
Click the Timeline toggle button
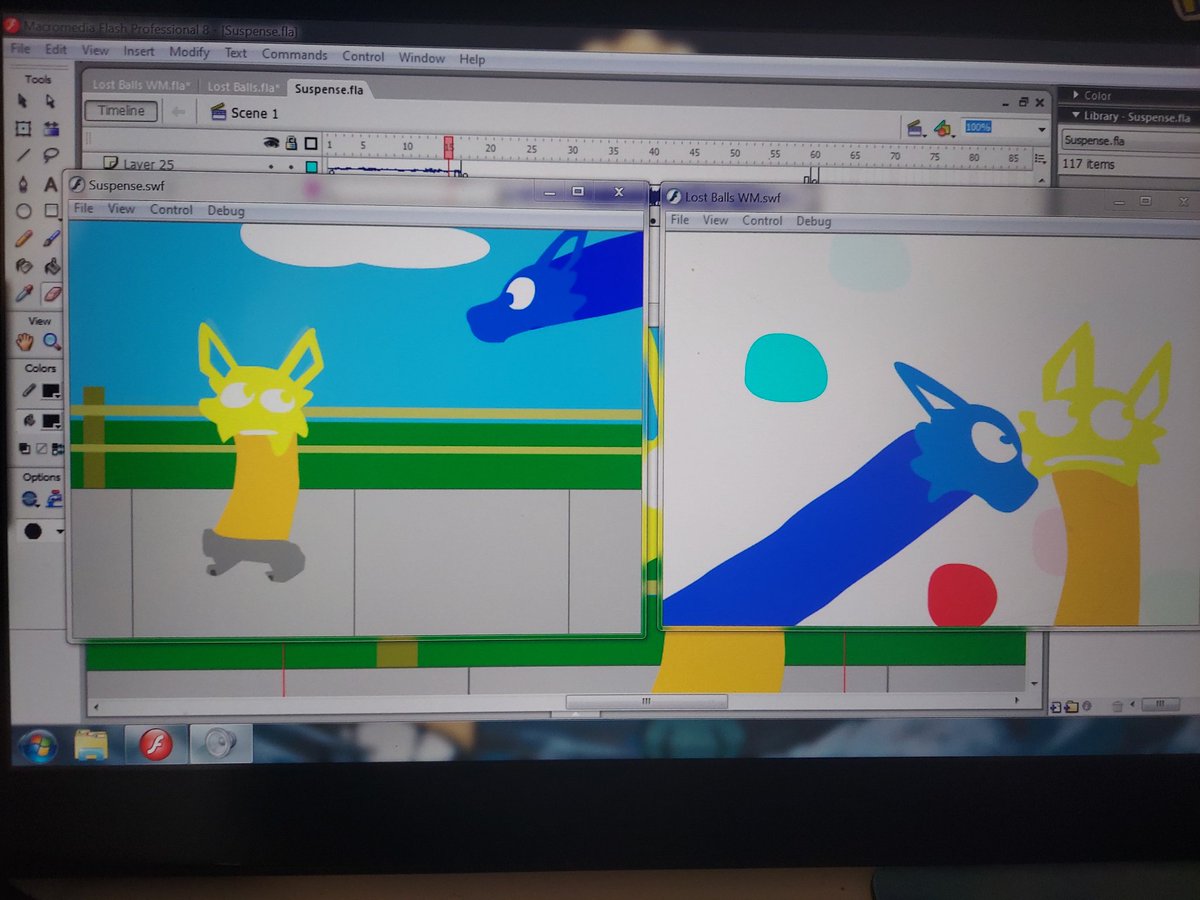(121, 111)
